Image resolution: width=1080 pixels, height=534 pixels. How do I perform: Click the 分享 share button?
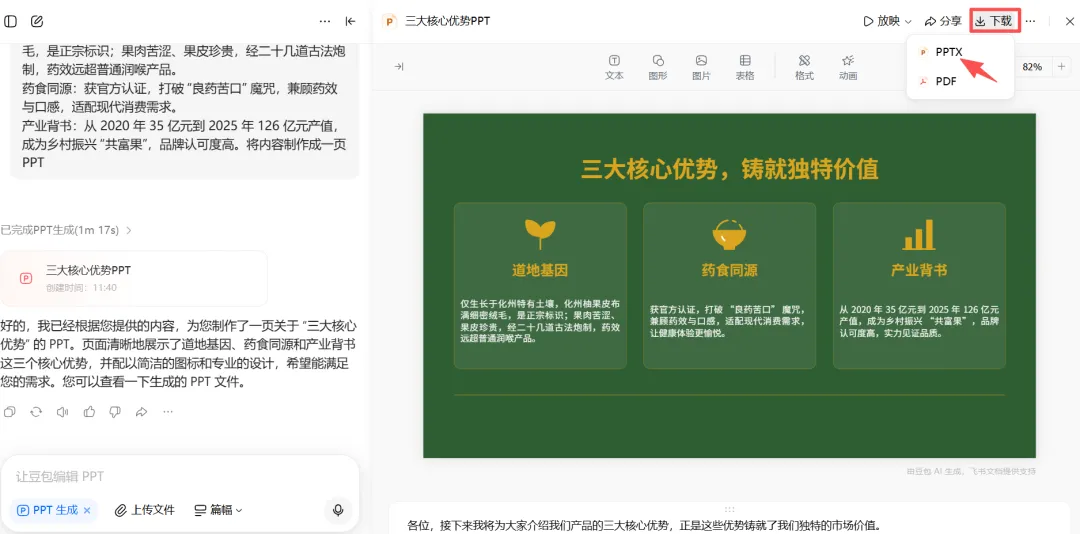pos(943,21)
